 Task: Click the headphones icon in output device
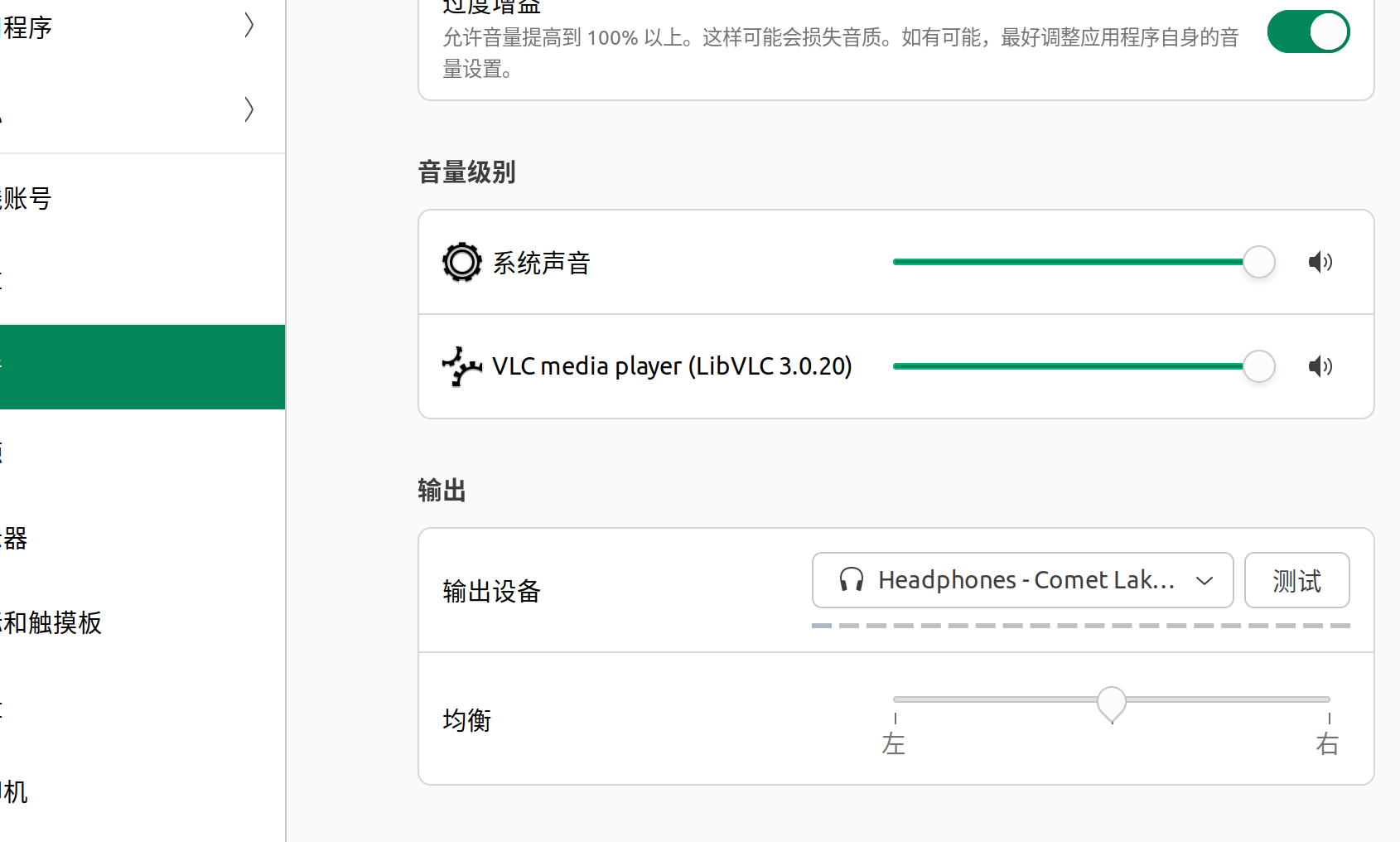pos(851,580)
